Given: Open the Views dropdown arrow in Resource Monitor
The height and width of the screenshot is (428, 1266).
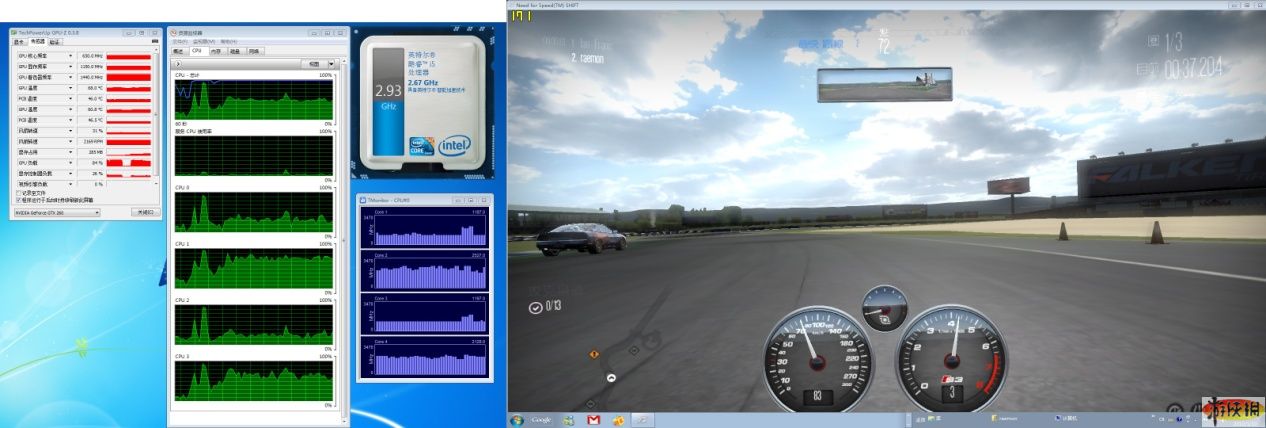Looking at the screenshot, I should [331, 64].
